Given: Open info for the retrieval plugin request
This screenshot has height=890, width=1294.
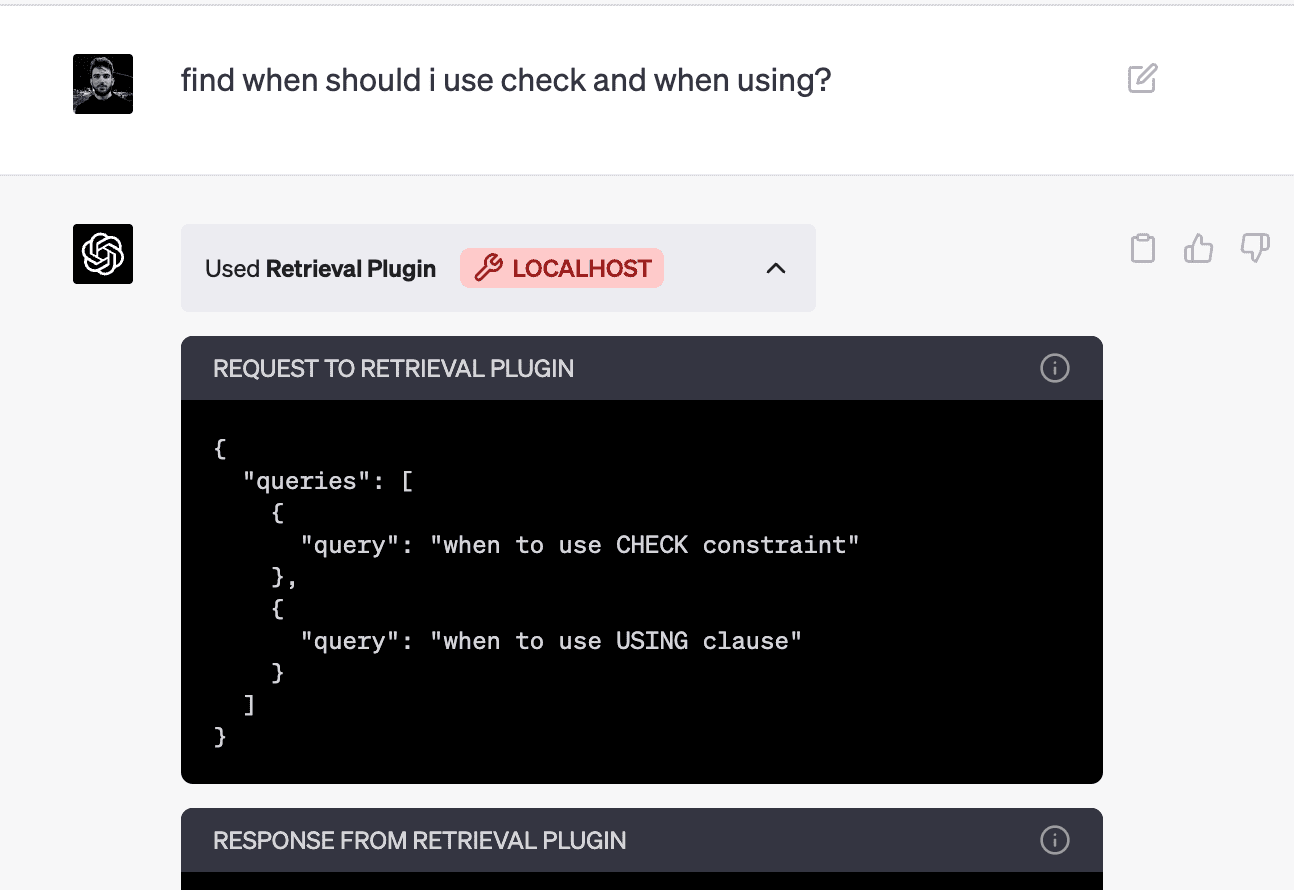Looking at the screenshot, I should coord(1055,368).
